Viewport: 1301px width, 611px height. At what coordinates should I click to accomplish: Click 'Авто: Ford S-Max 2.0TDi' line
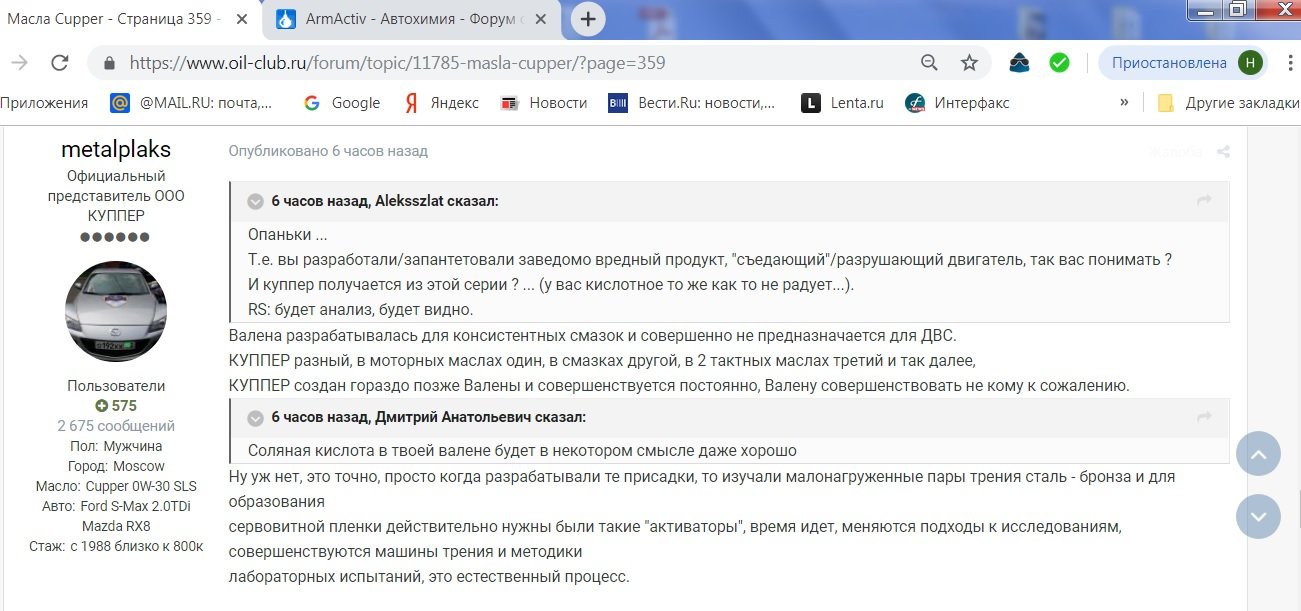[x=116, y=506]
